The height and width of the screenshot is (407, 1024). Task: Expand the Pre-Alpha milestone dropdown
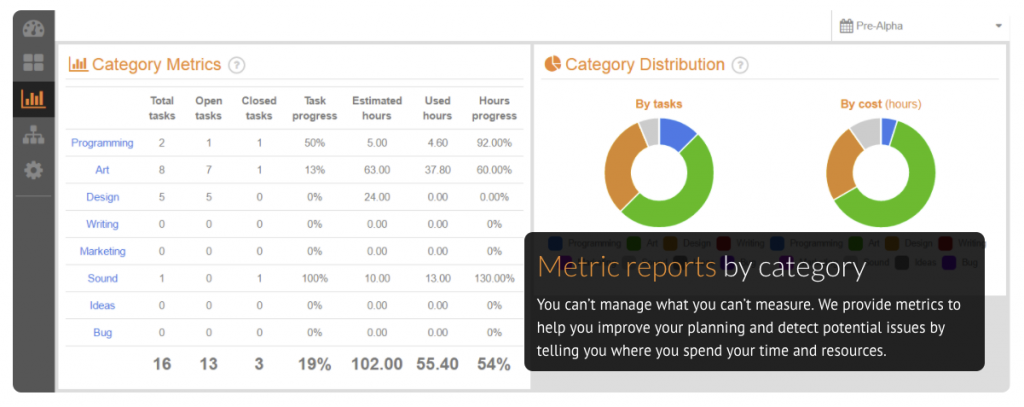click(x=920, y=26)
